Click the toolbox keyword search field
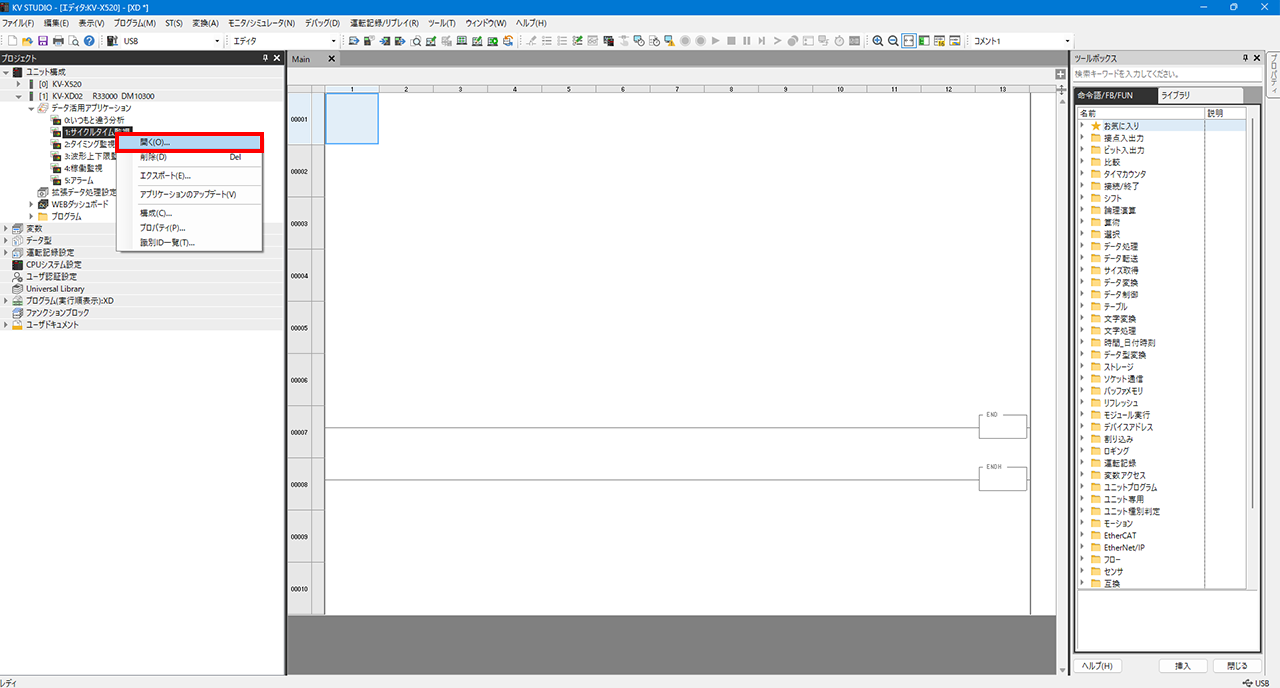The width and height of the screenshot is (1280, 688). tap(1160, 74)
